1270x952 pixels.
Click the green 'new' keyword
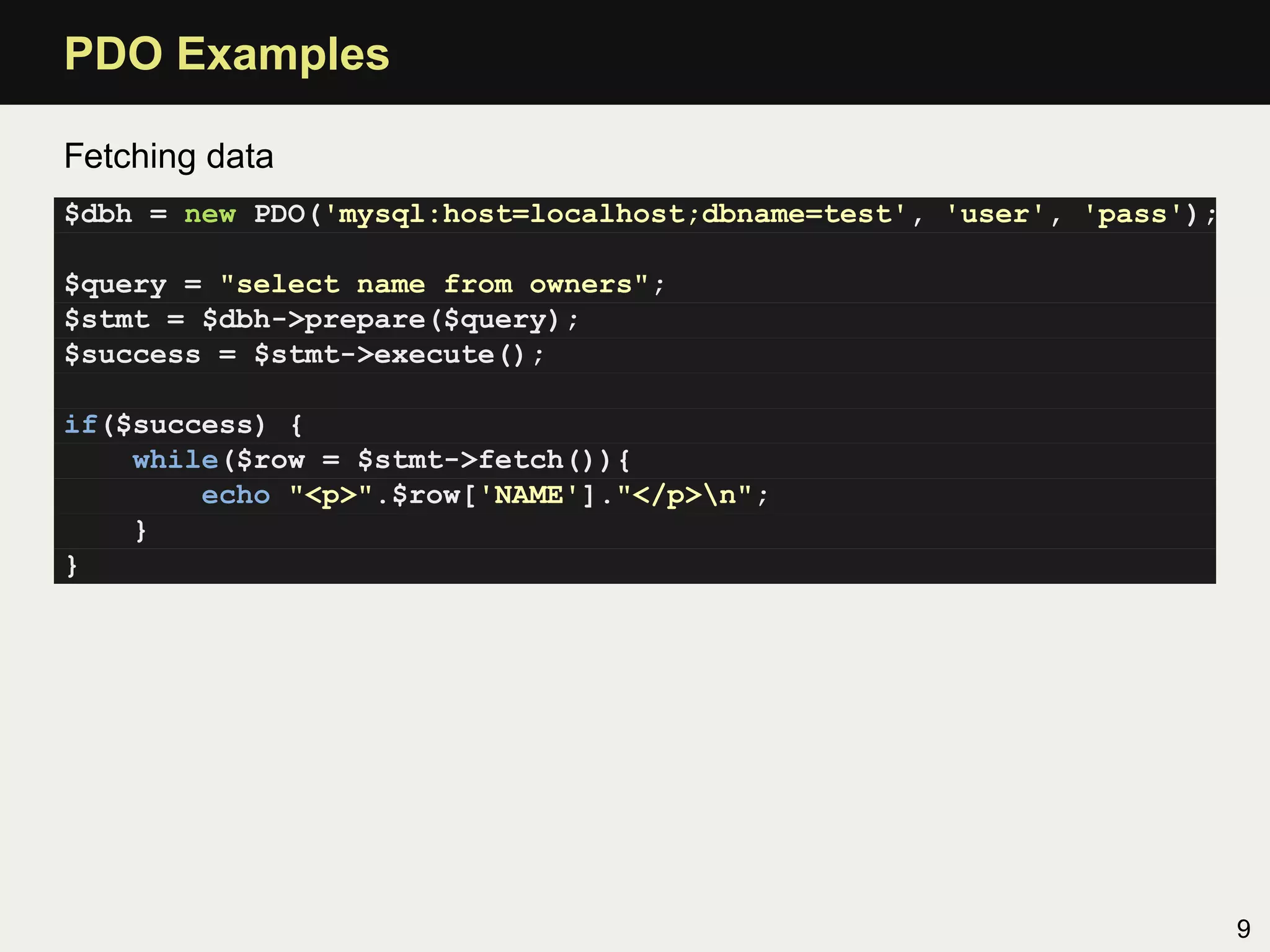click(x=210, y=214)
